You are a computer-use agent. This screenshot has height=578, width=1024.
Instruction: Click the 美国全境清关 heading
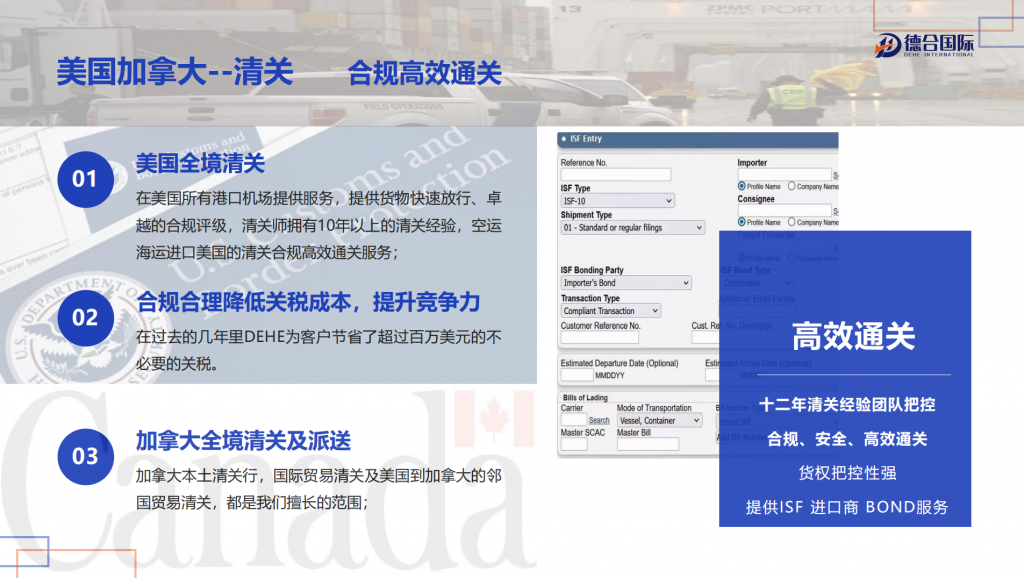click(x=200, y=164)
